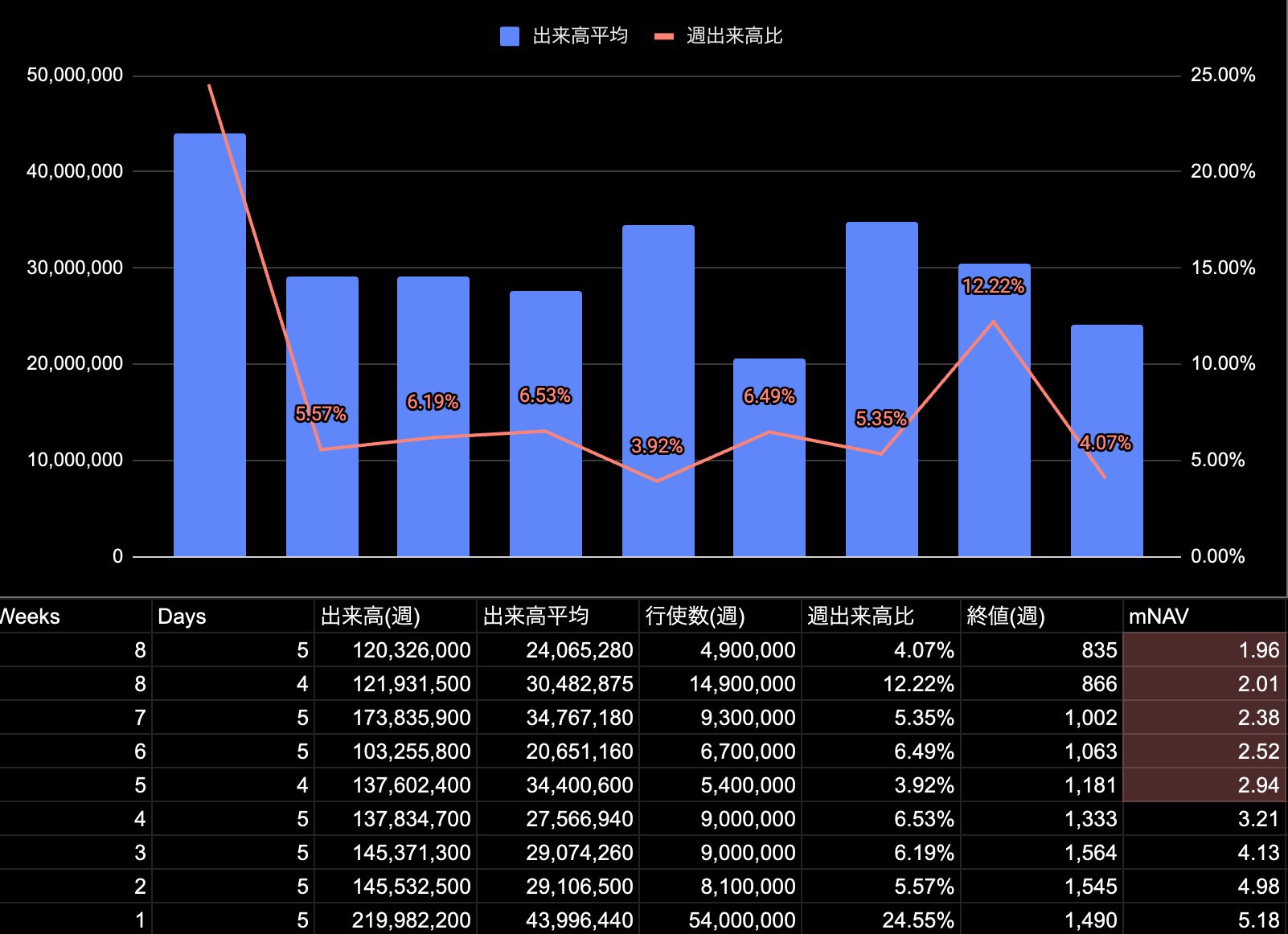Image resolution: width=1288 pixels, height=934 pixels.
Task: Click the 25.00% right axis label
Action: point(1223,75)
